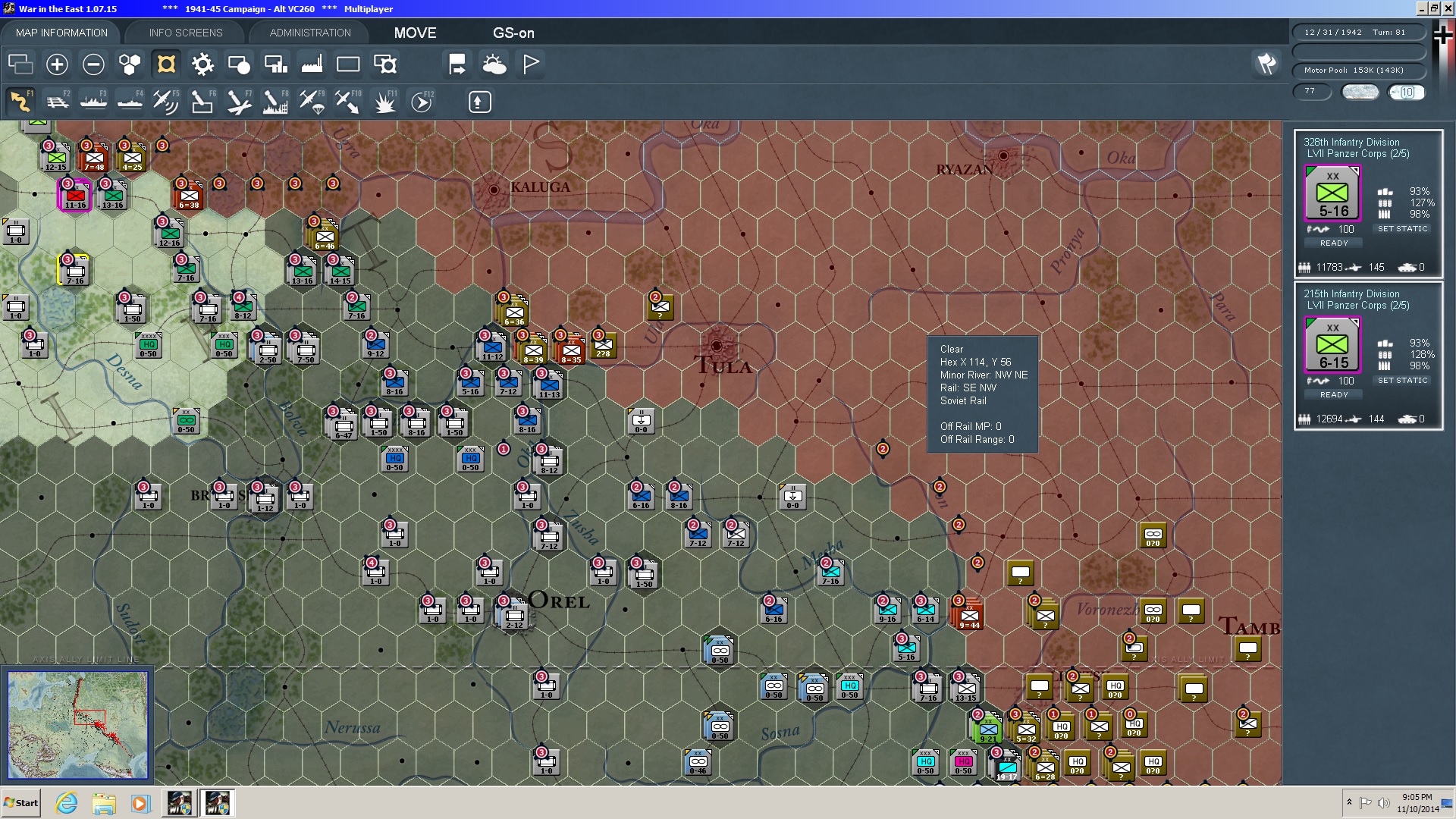The width and height of the screenshot is (1456, 819).
Task: Click the Motor Pool readout
Action: tap(1358, 70)
